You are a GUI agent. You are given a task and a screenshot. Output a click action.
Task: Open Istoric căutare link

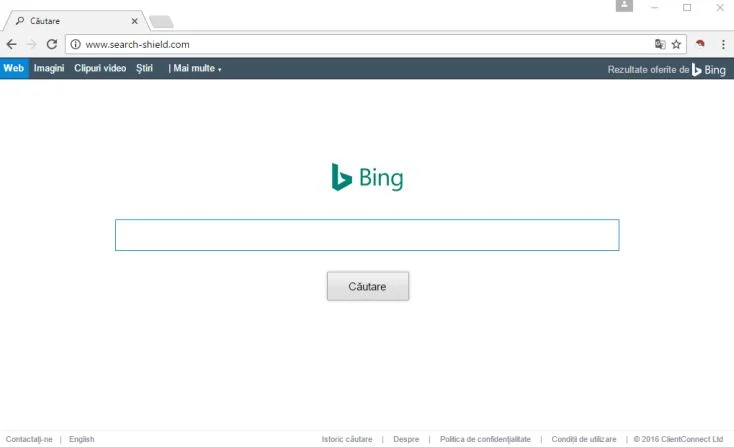[x=347, y=439]
